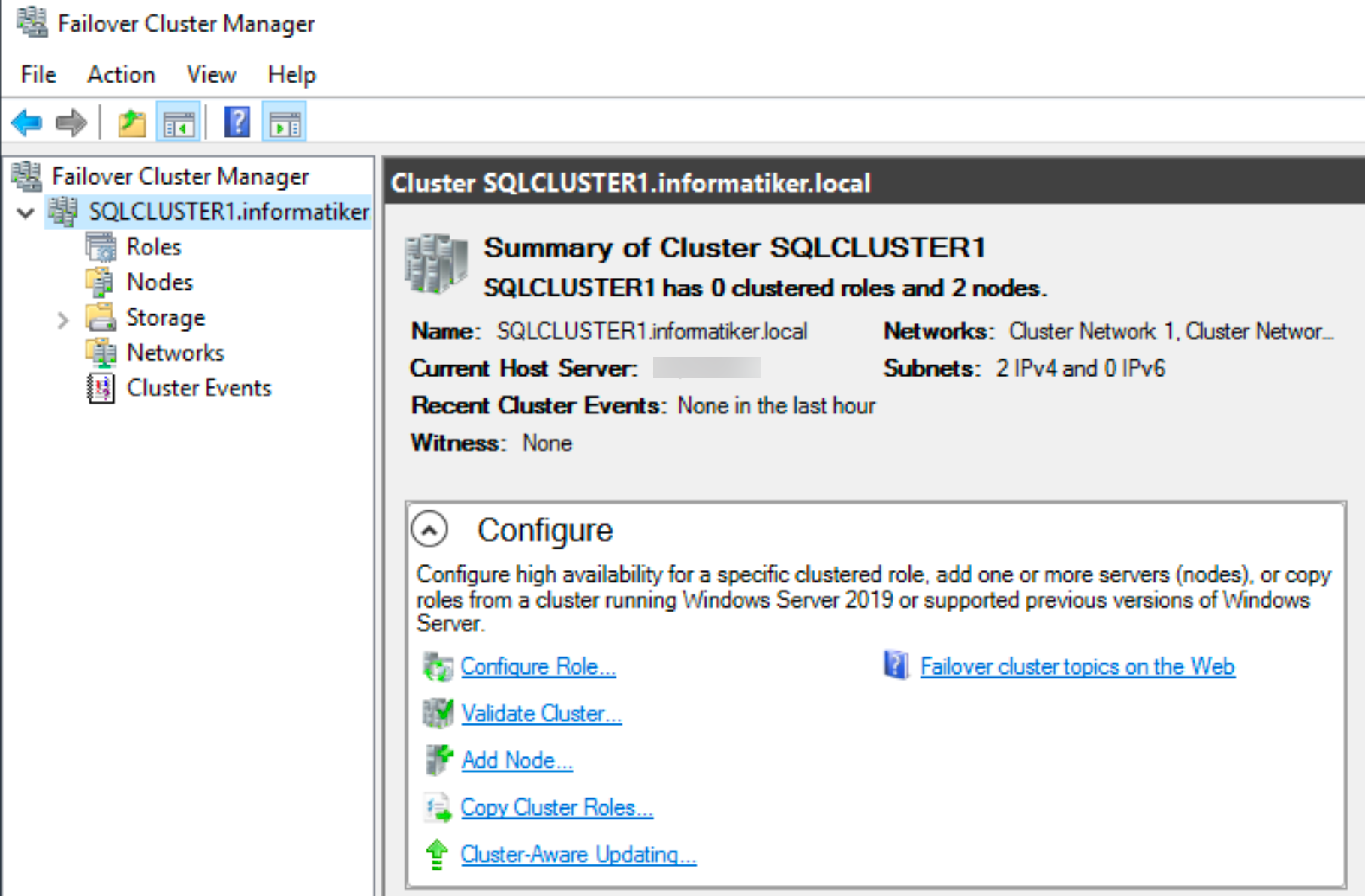Click the Back arrow toolbar icon

click(x=27, y=122)
